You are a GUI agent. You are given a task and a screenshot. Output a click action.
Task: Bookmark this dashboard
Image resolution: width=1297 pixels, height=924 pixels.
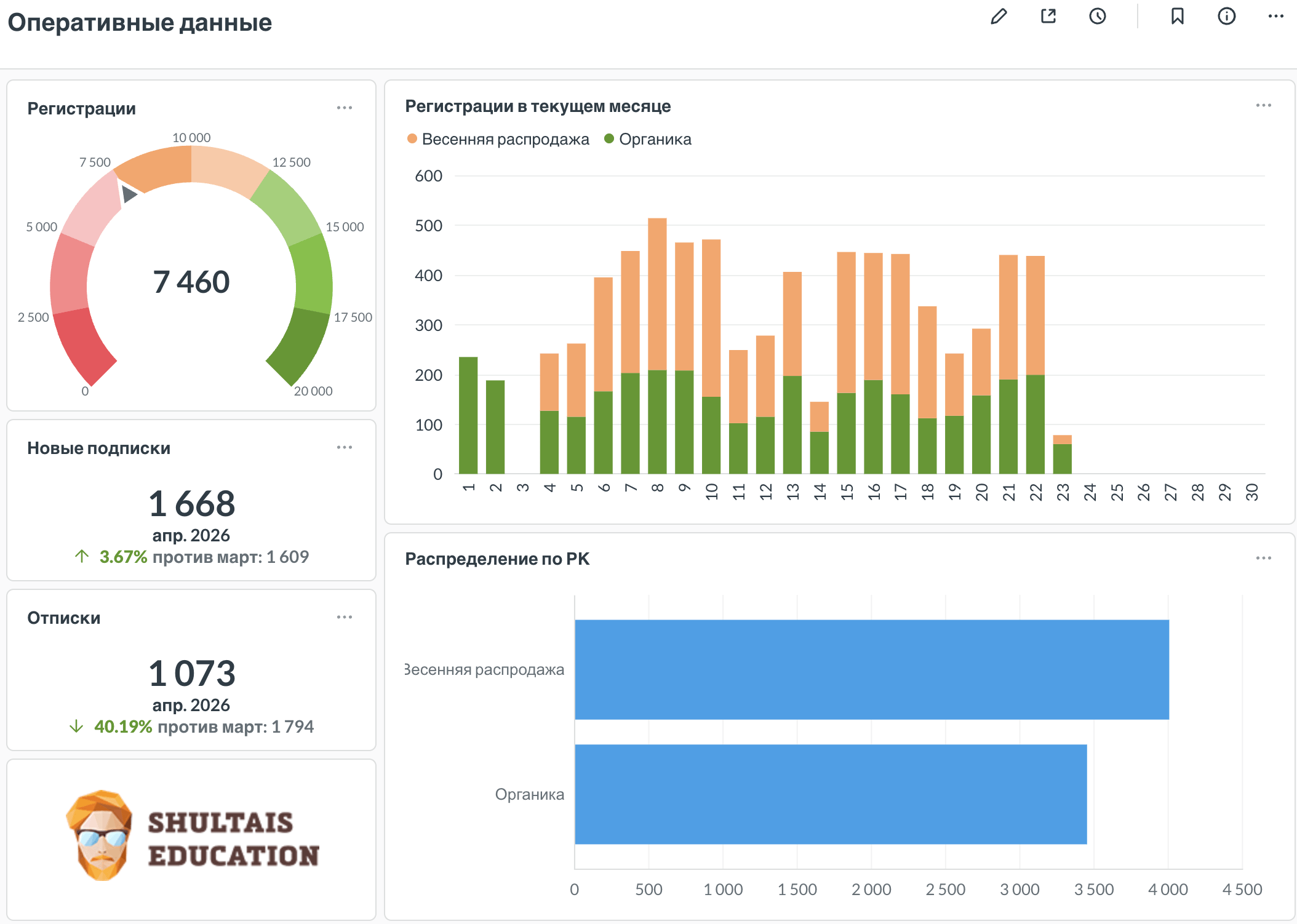[1177, 17]
